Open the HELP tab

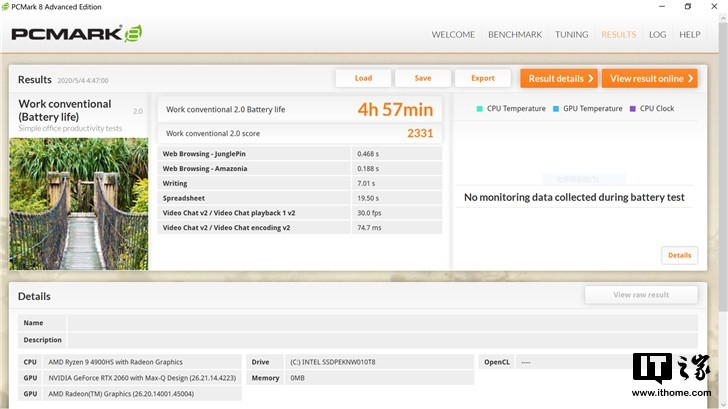690,34
